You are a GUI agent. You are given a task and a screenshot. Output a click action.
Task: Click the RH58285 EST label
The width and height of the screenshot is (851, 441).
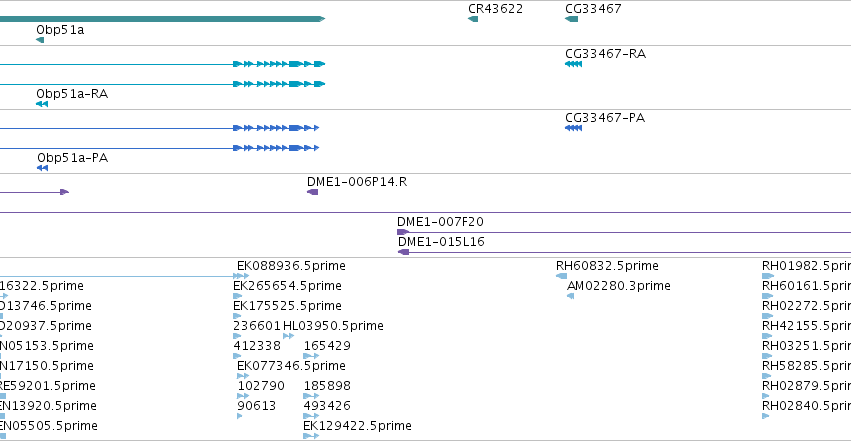tap(806, 366)
